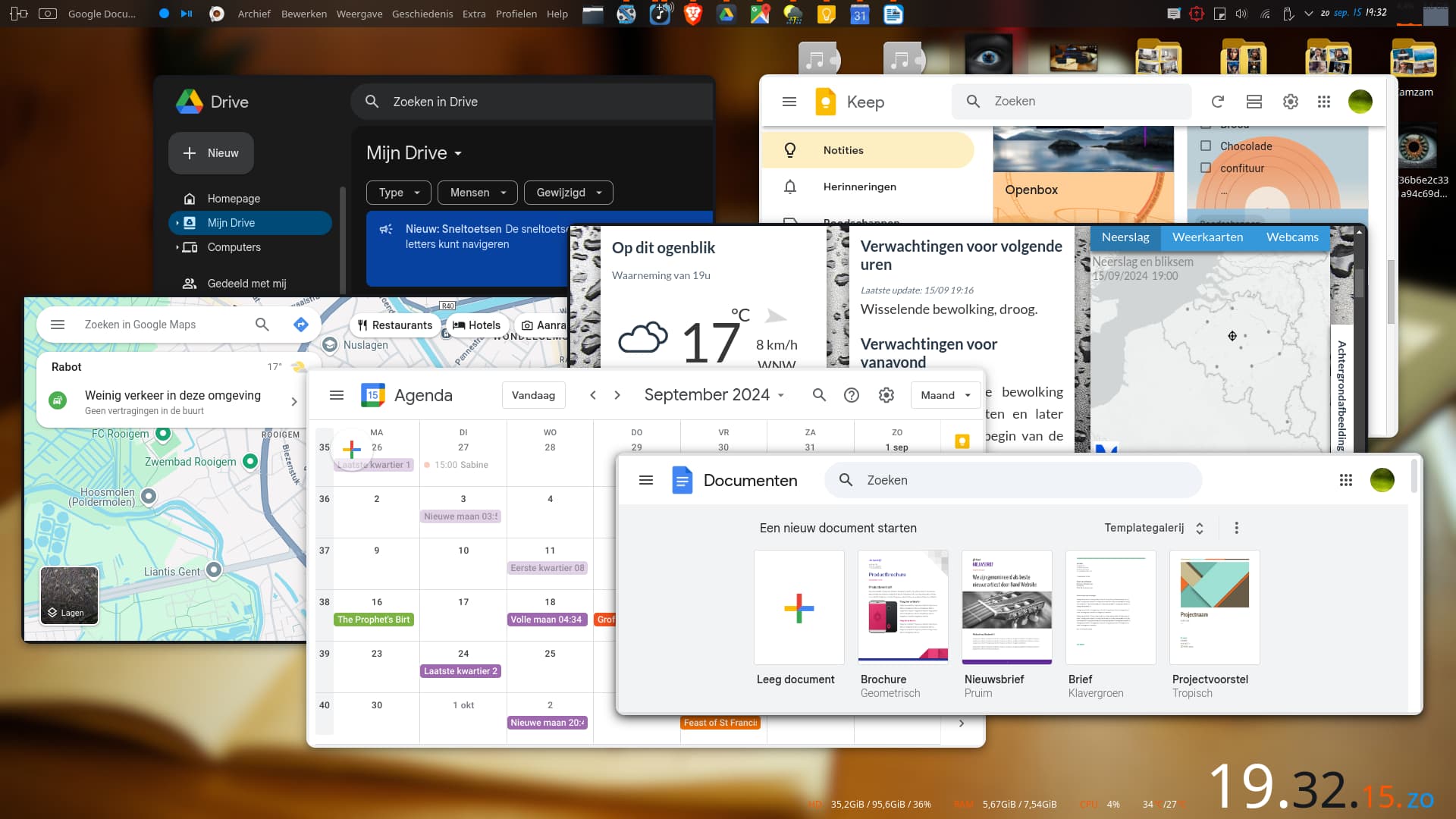The height and width of the screenshot is (819, 1456).
Task: Open Google Maps icon in top panel
Action: [x=760, y=14]
